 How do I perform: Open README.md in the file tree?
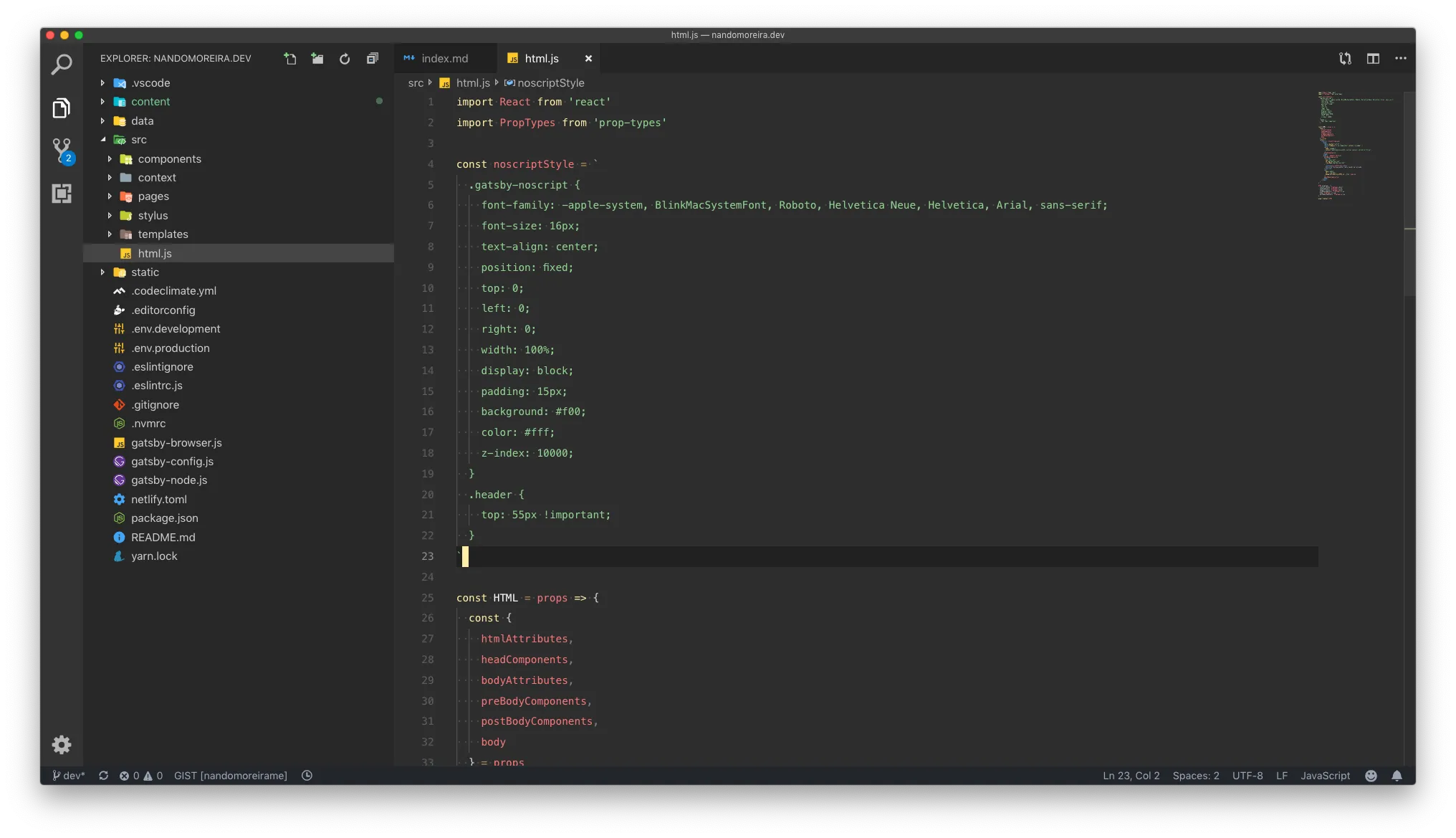point(239,538)
